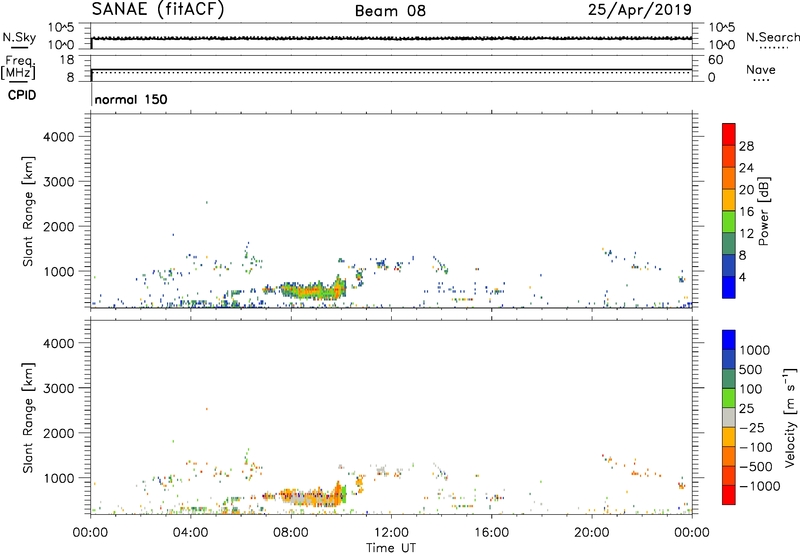Click the 'Time UT' axis title
Image resolution: width=800 pixels, height=554 pixels.
click(391, 548)
